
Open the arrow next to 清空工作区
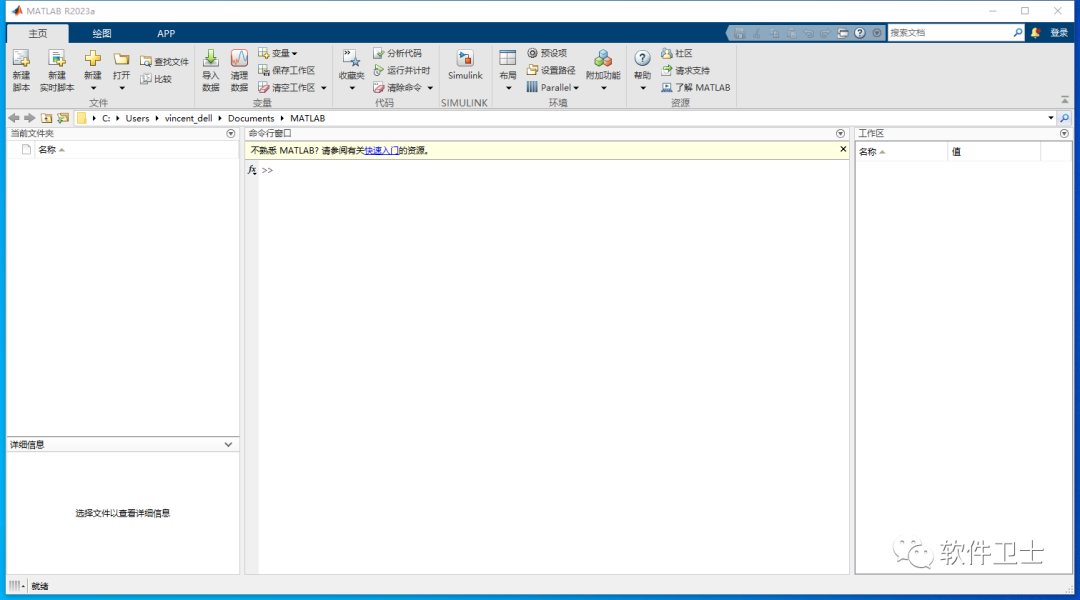coord(324,88)
